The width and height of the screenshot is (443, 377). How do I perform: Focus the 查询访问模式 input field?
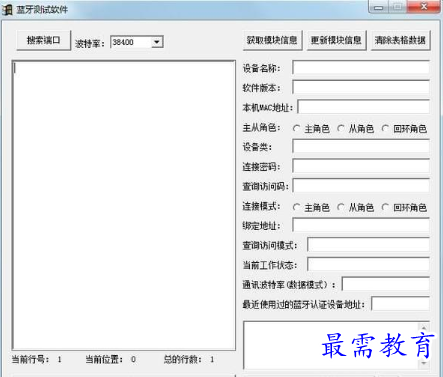point(368,245)
